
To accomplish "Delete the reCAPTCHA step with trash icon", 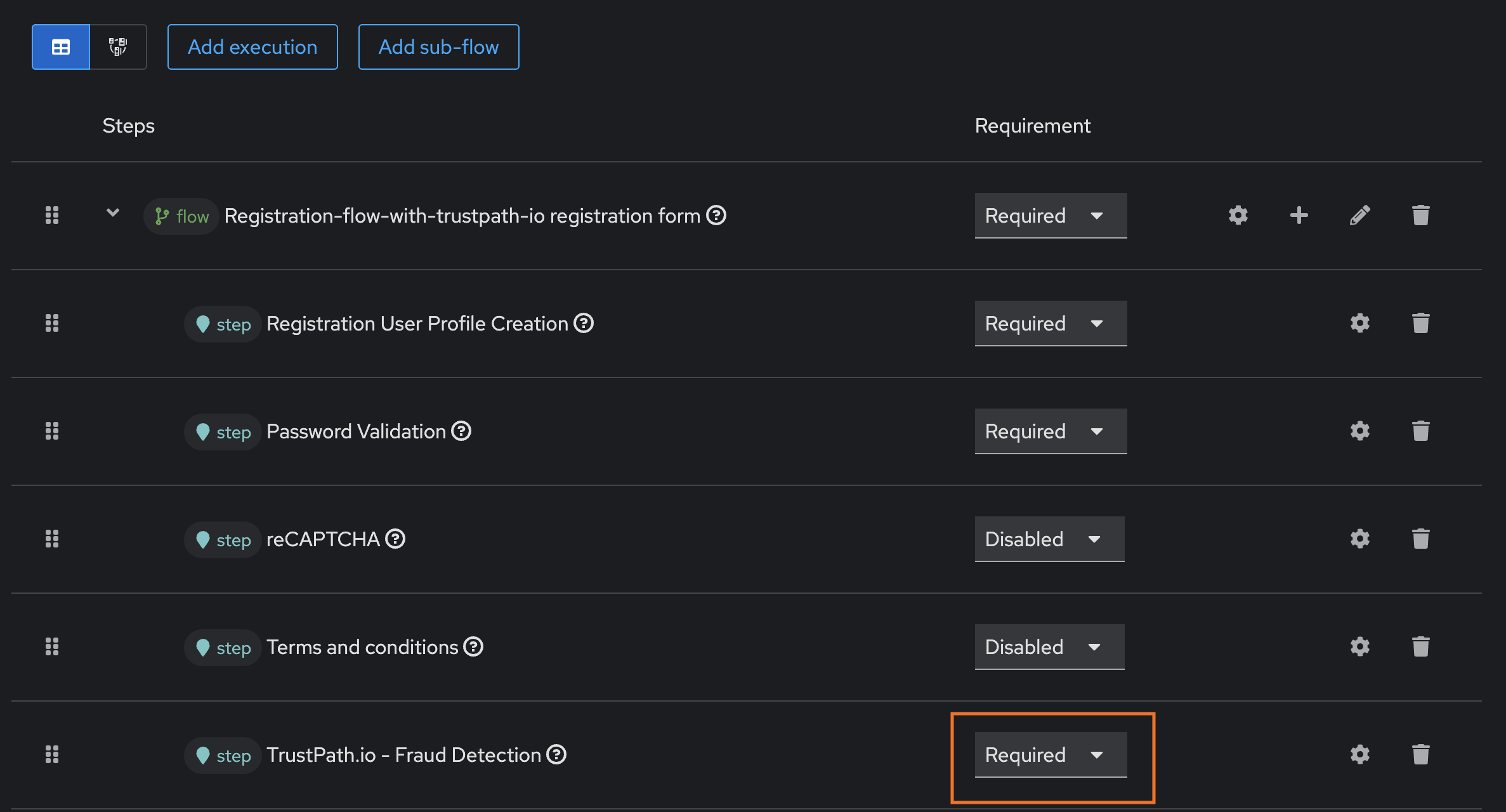I will pyautogui.click(x=1420, y=539).
